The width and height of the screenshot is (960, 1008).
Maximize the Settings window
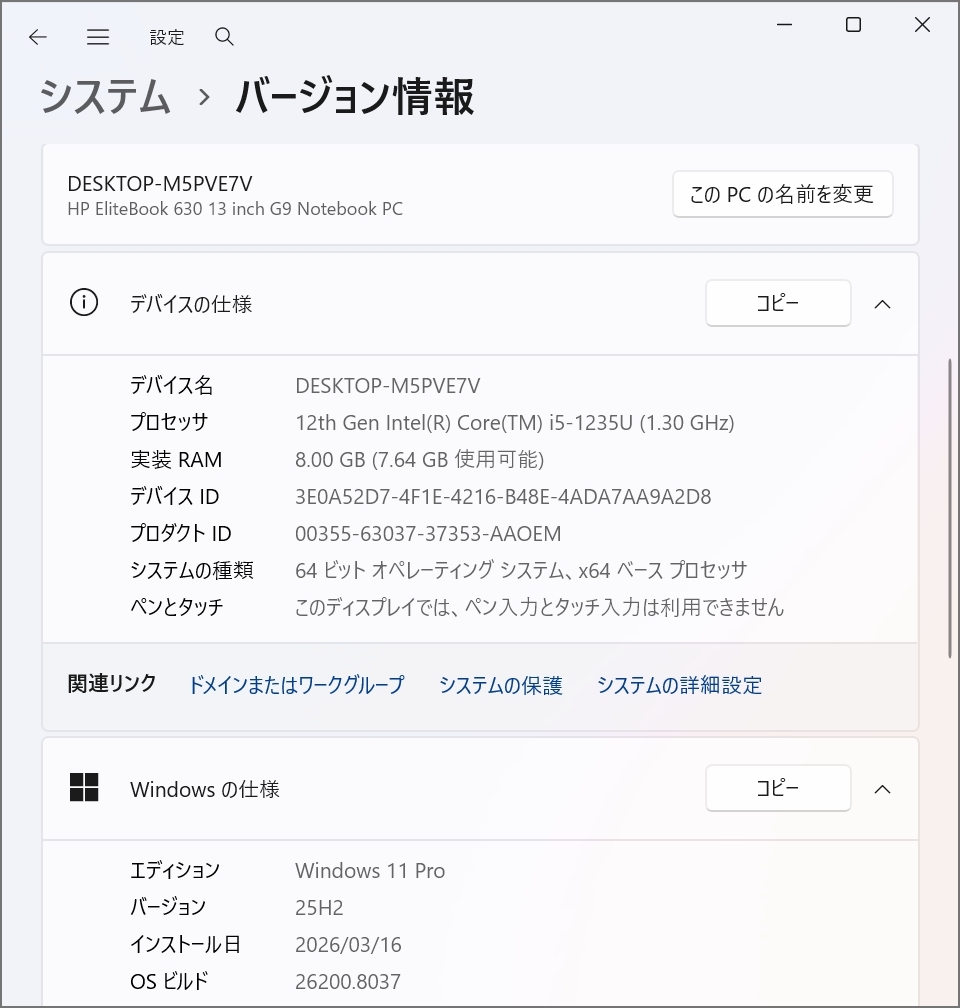(x=853, y=24)
